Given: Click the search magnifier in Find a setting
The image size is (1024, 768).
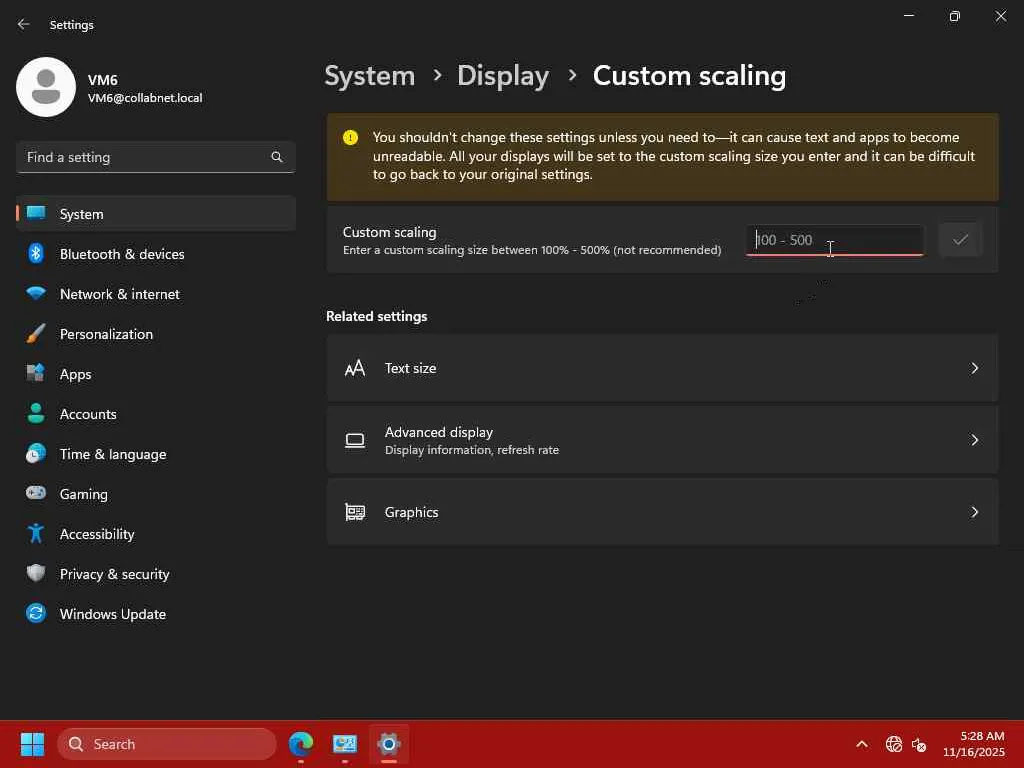Looking at the screenshot, I should (x=277, y=157).
